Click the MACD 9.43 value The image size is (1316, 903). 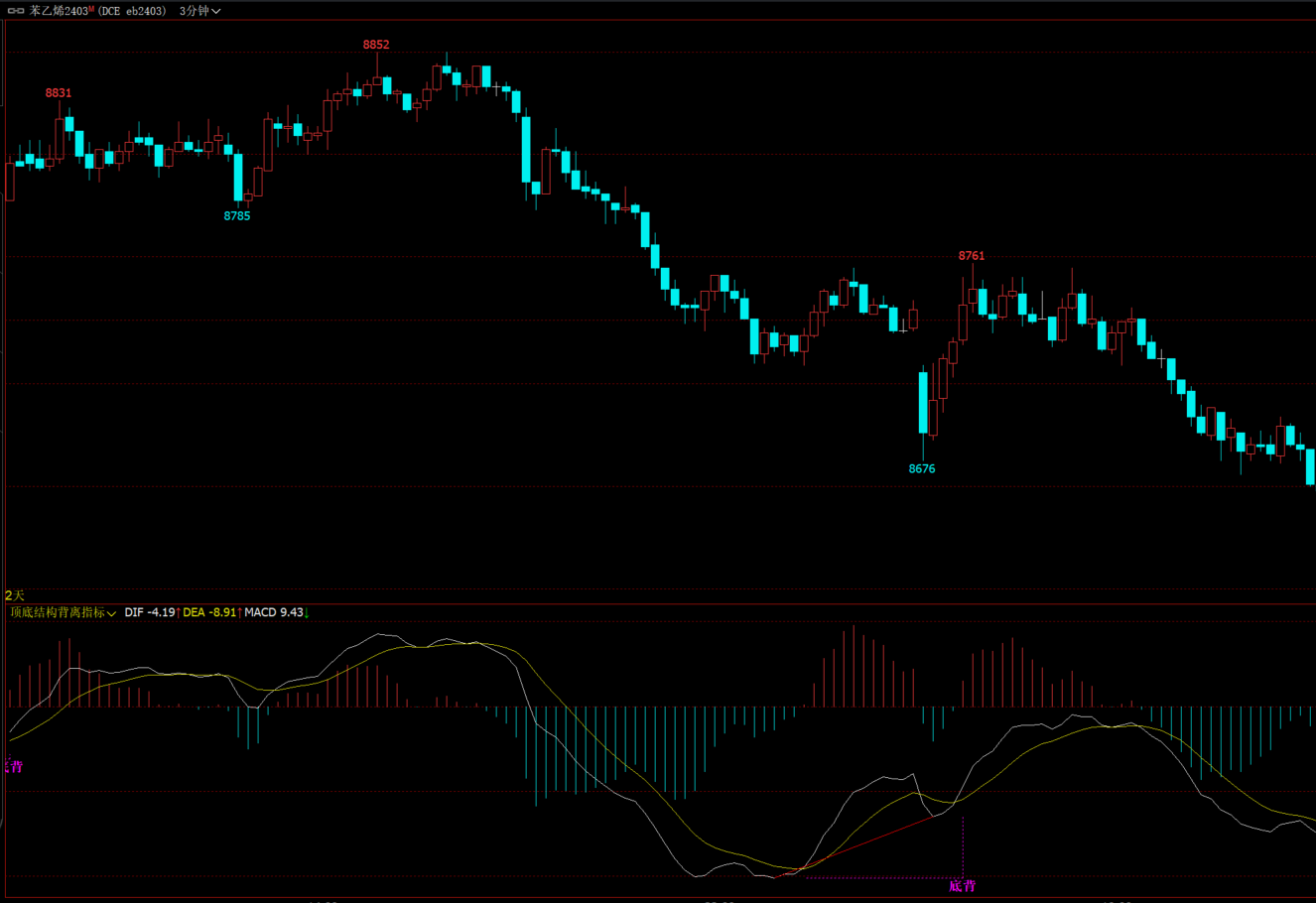coord(274,613)
